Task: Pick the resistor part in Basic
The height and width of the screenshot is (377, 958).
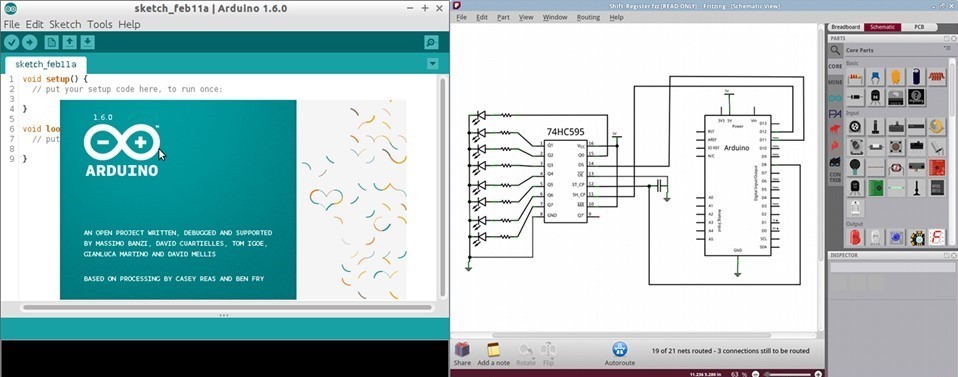Action: click(855, 77)
